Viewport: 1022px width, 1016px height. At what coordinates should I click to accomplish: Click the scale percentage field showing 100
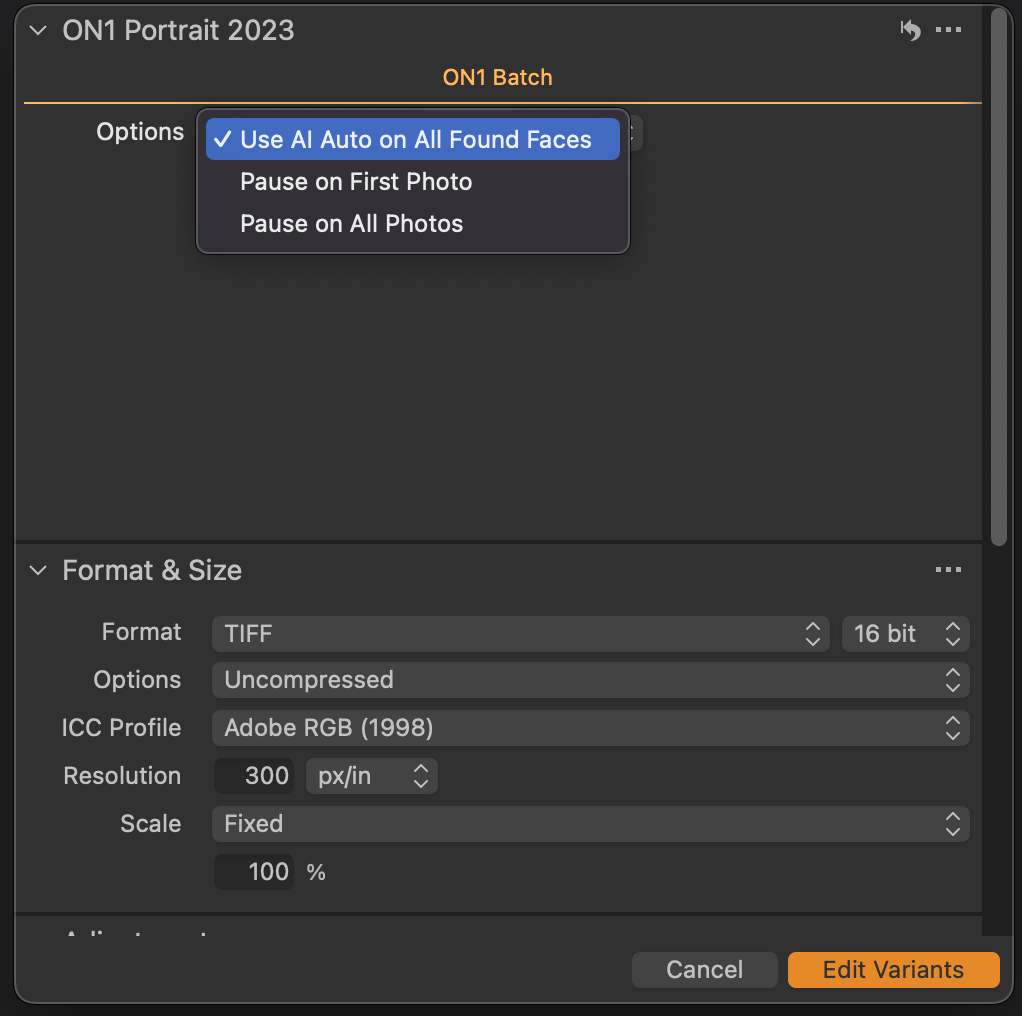254,872
